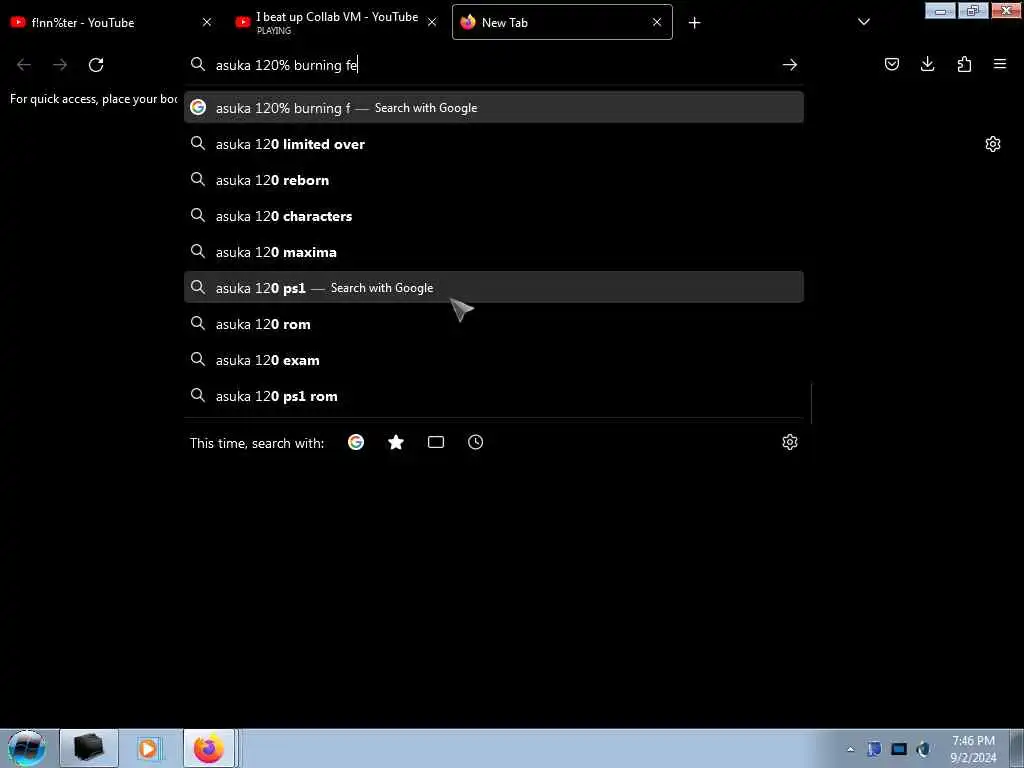
Task: Pick suggestion "asuka 120 ps1 rom"
Action: click(494, 396)
